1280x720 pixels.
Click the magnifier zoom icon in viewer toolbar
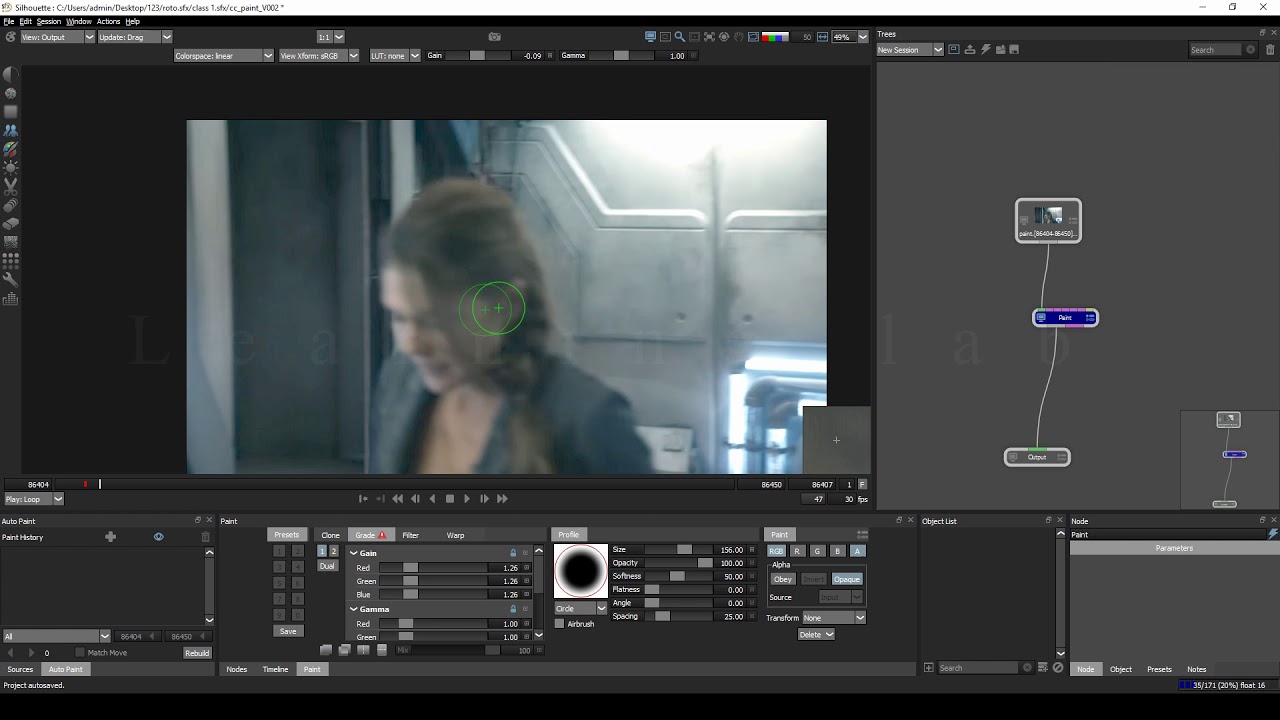(680, 37)
